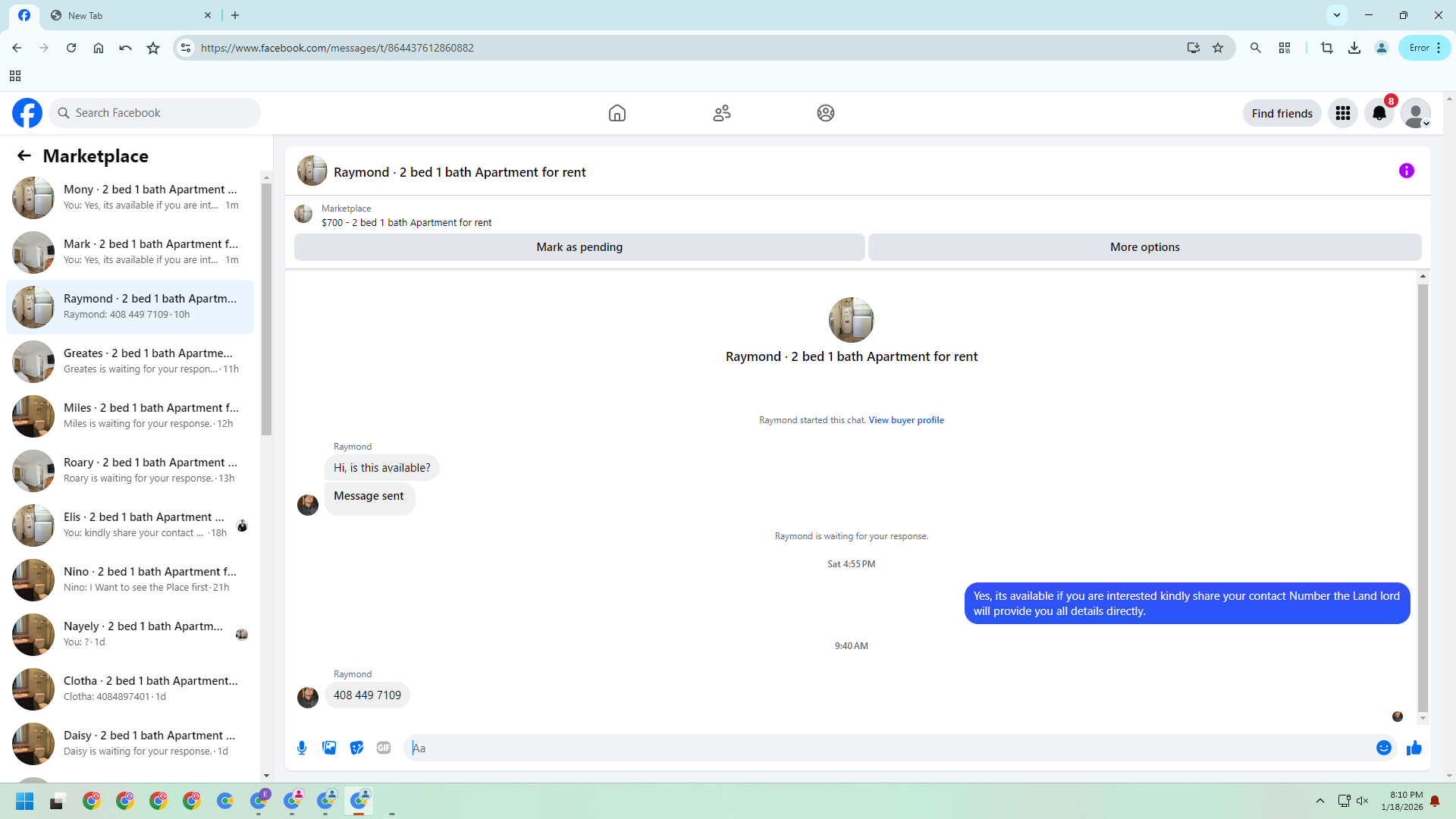Open the Facebook apps menu grid
The height and width of the screenshot is (819, 1456).
(1342, 113)
